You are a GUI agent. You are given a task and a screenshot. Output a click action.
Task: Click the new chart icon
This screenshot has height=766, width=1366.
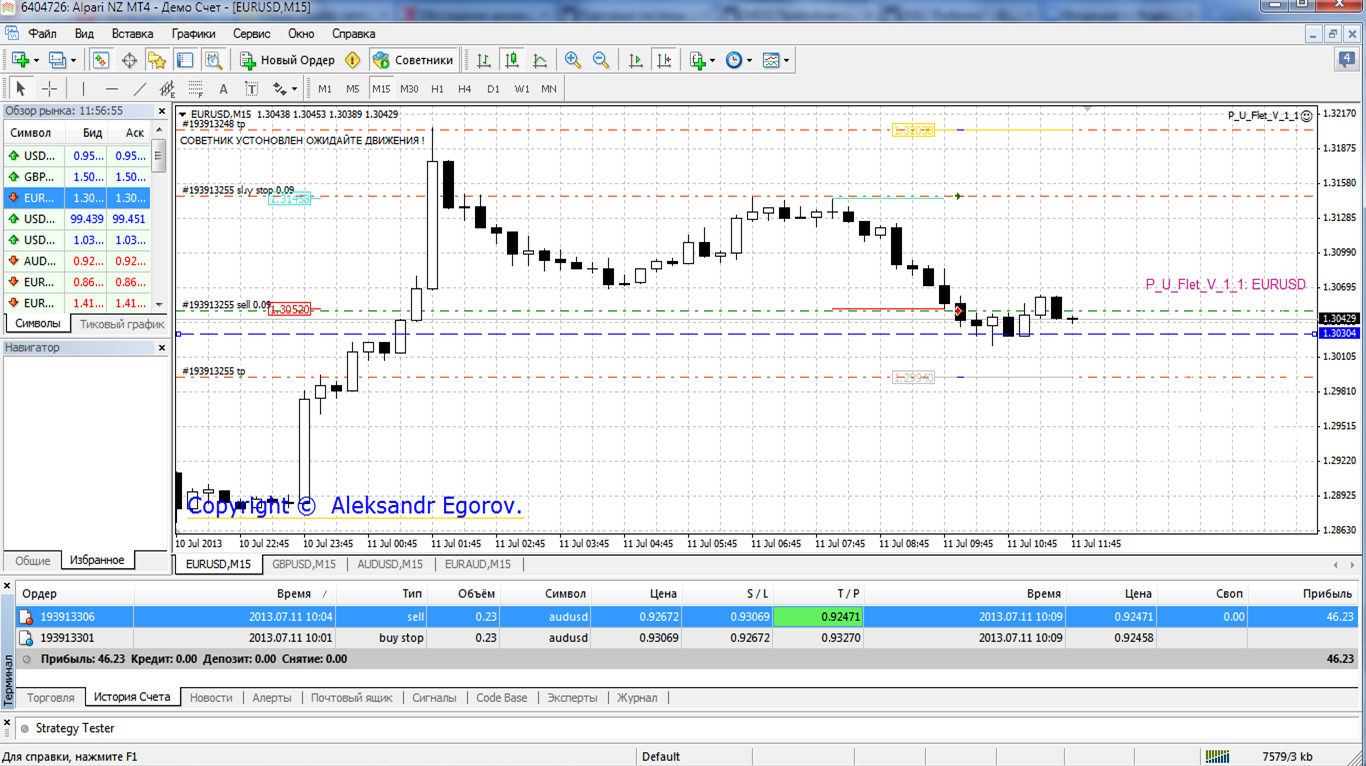19,60
